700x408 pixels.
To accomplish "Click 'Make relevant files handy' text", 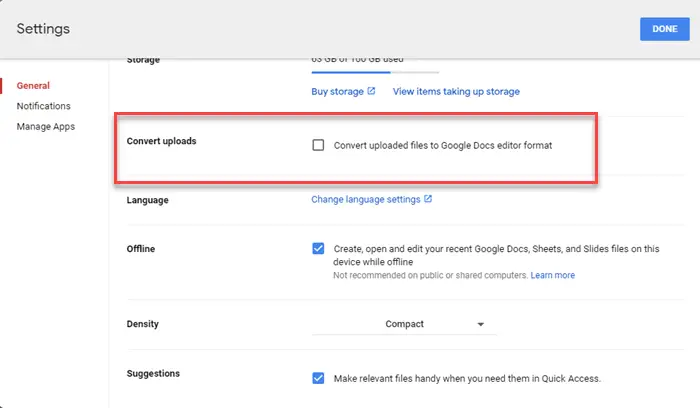I will coord(467,379).
